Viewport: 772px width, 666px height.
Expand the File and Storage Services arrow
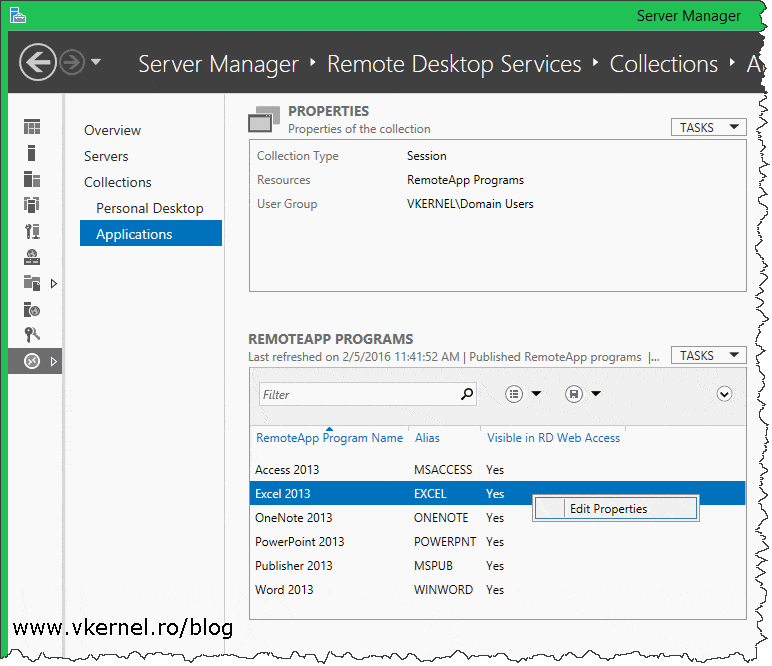coord(54,284)
